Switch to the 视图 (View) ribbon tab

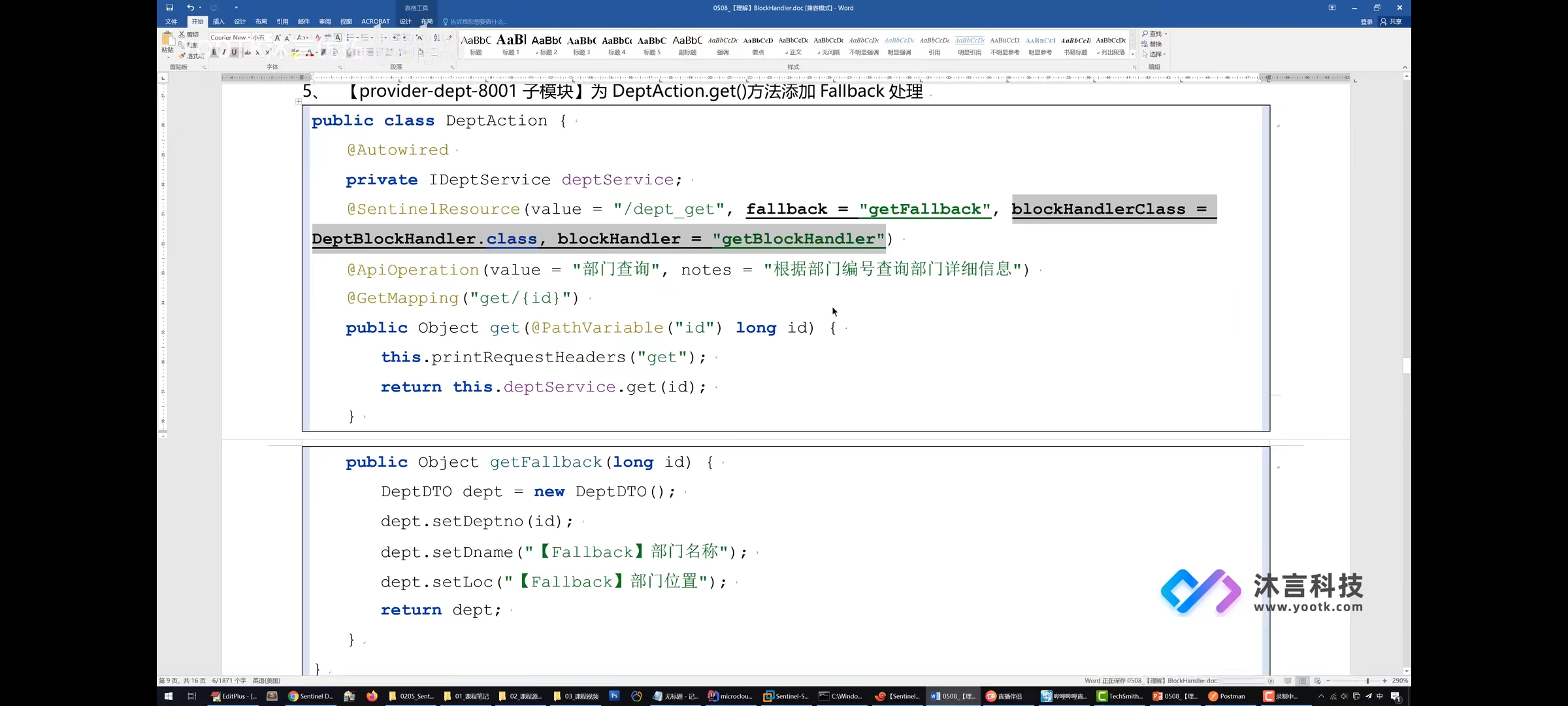point(346,22)
